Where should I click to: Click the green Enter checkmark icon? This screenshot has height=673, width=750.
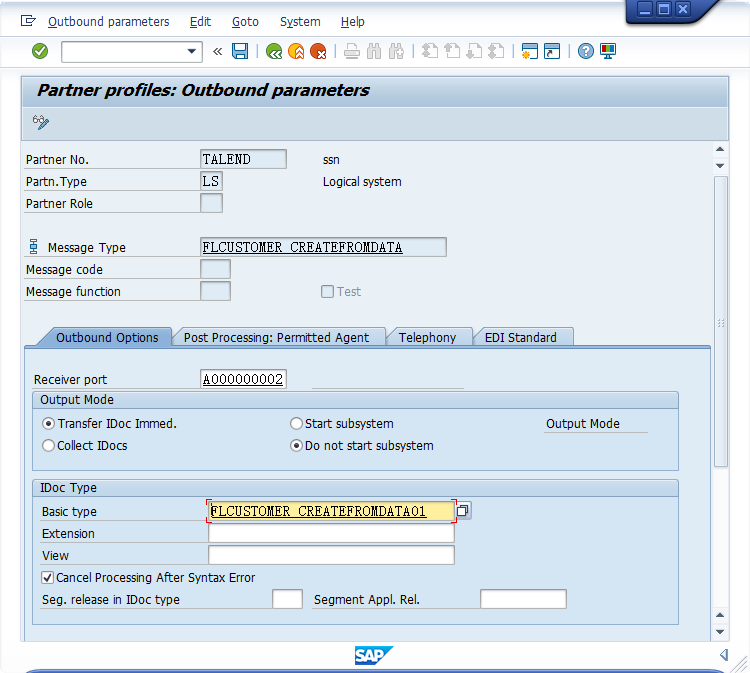[x=40, y=51]
